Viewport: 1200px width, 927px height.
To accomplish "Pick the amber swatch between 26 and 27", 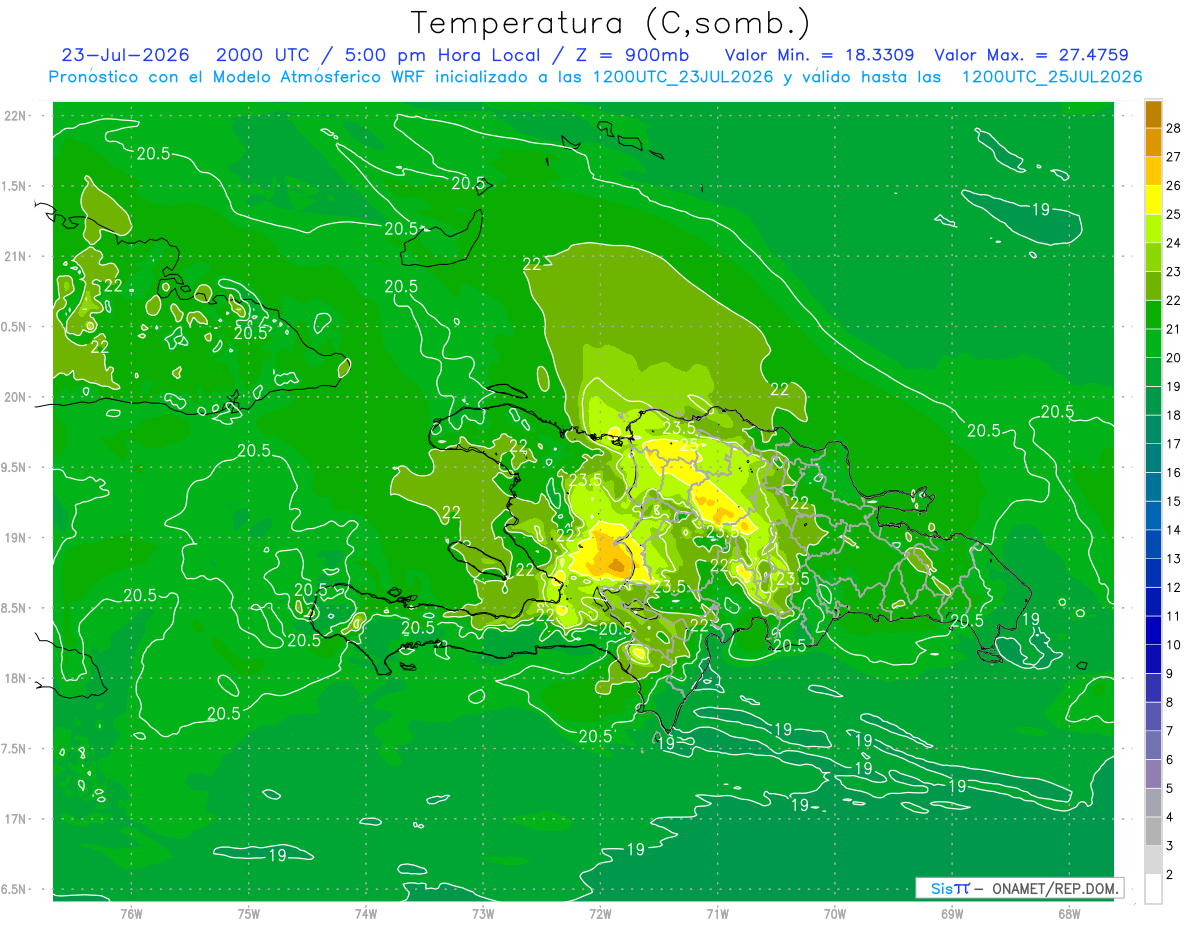I will [x=1153, y=171].
